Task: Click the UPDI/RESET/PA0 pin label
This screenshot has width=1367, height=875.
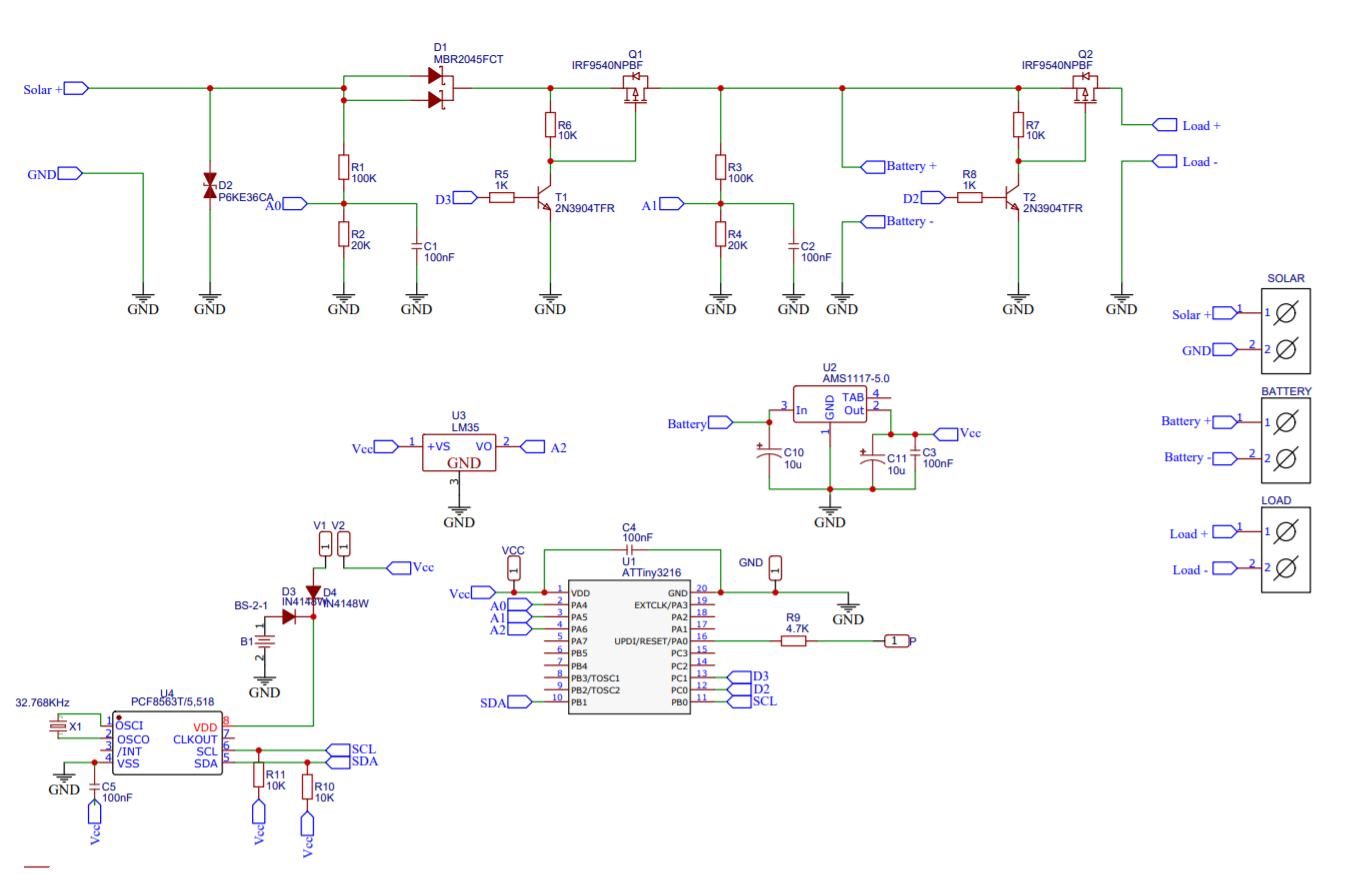Action: click(x=651, y=641)
